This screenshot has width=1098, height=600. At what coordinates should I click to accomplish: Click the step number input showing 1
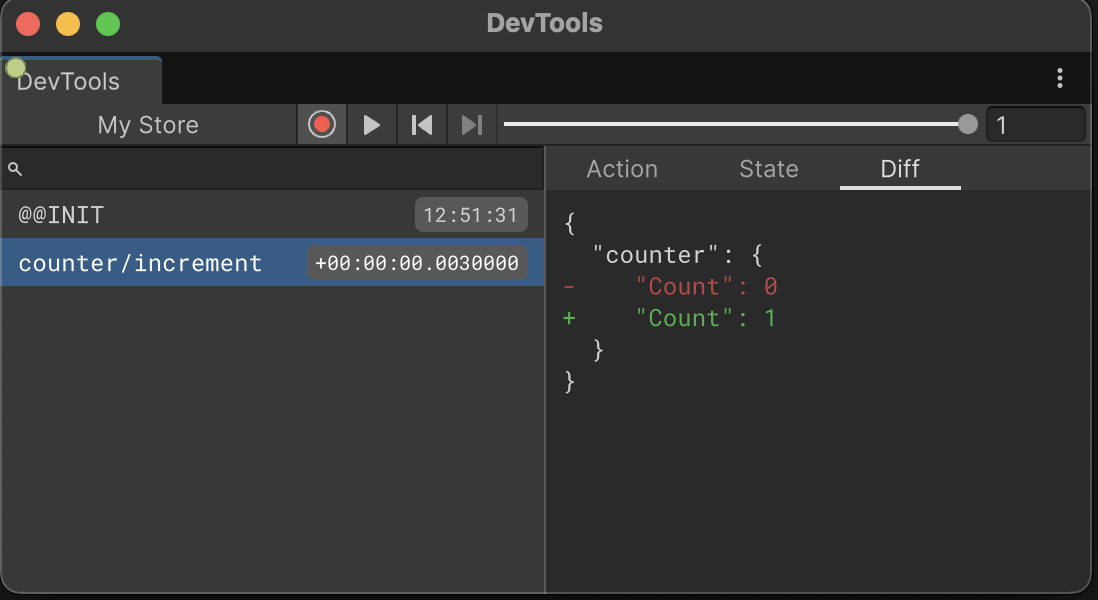tap(1036, 124)
